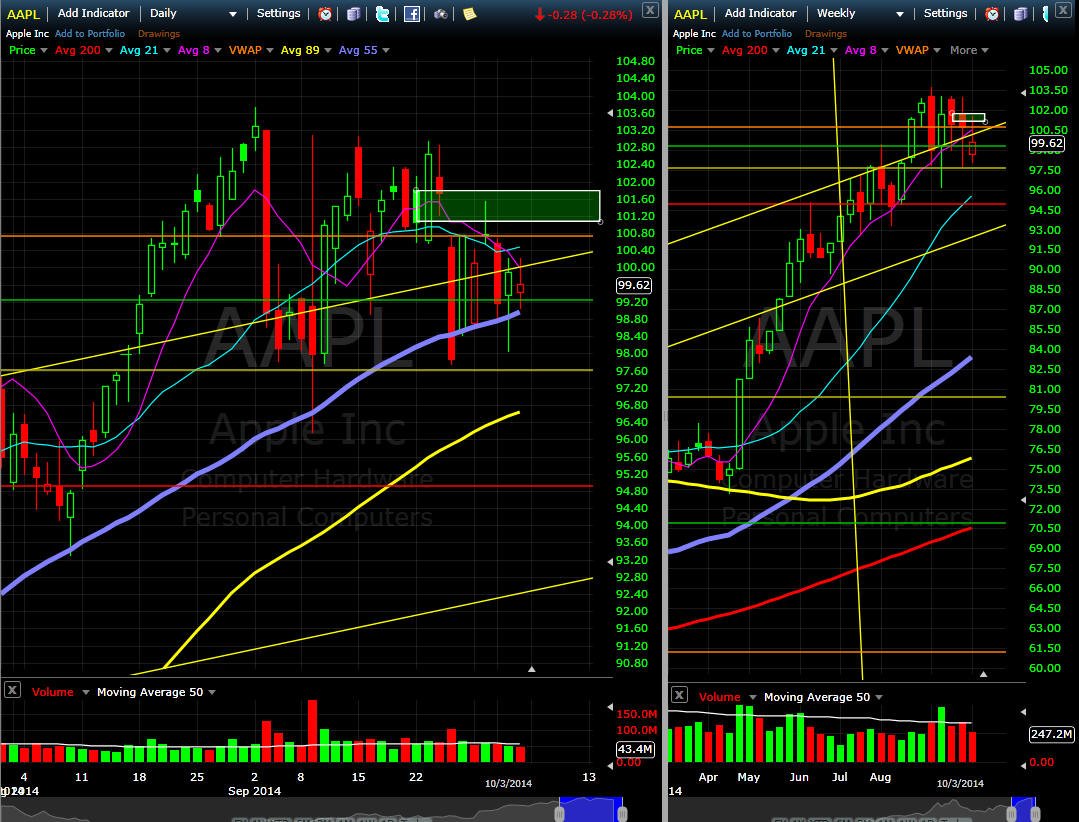Viewport: 1079px width, 822px height.
Task: Click Add to Portfolio link in the Weekly chart
Action: pyautogui.click(x=757, y=33)
